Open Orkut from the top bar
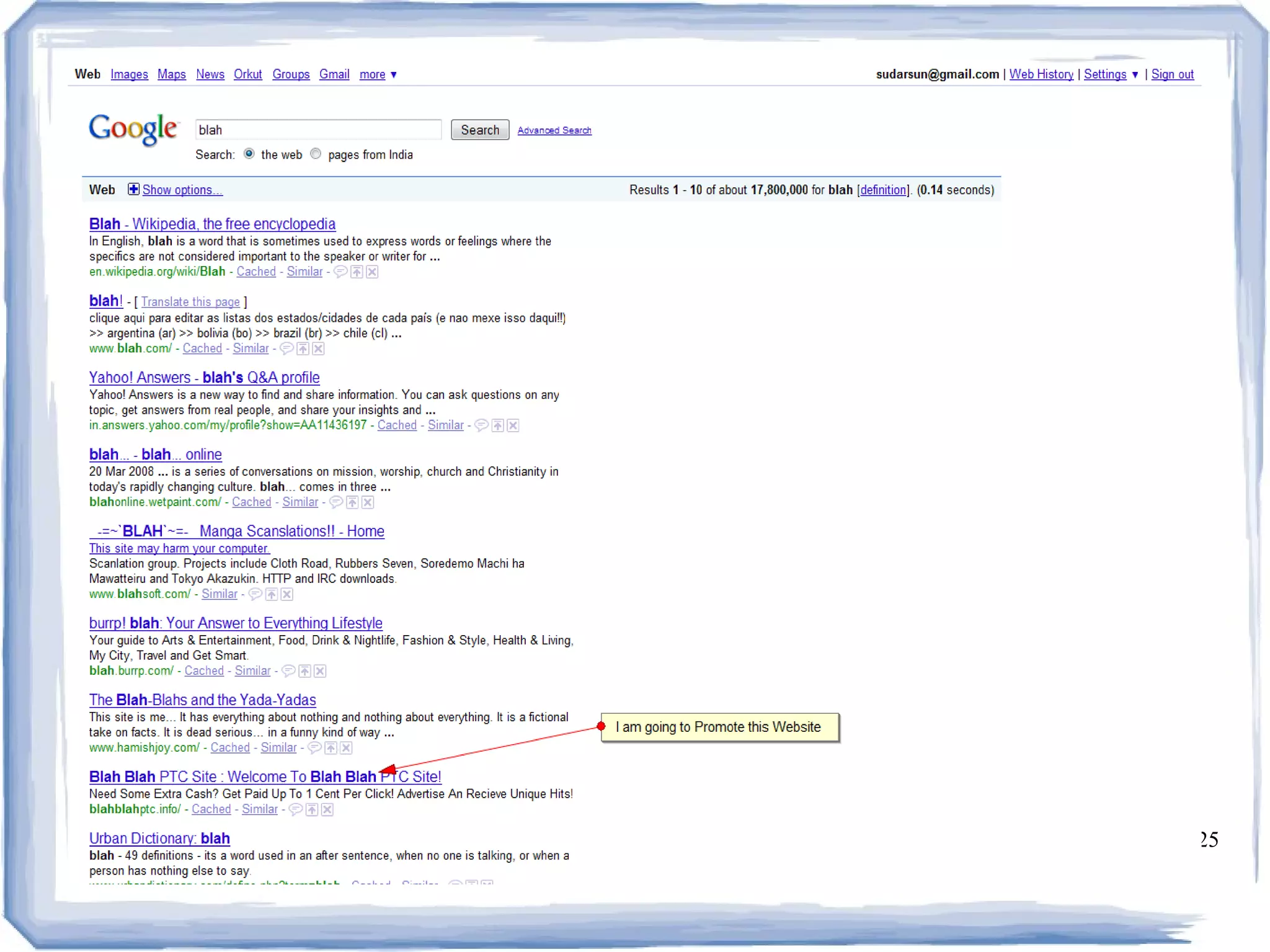The height and width of the screenshot is (952, 1270). click(248, 74)
